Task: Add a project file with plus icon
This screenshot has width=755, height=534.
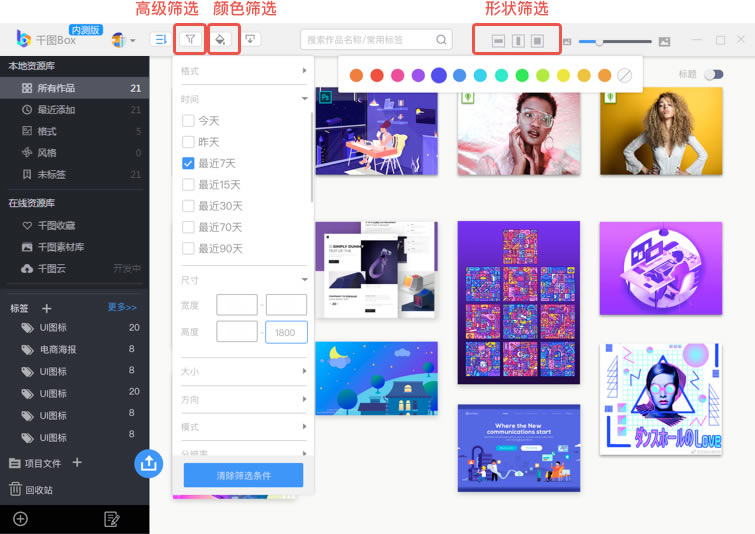Action: pos(77,463)
